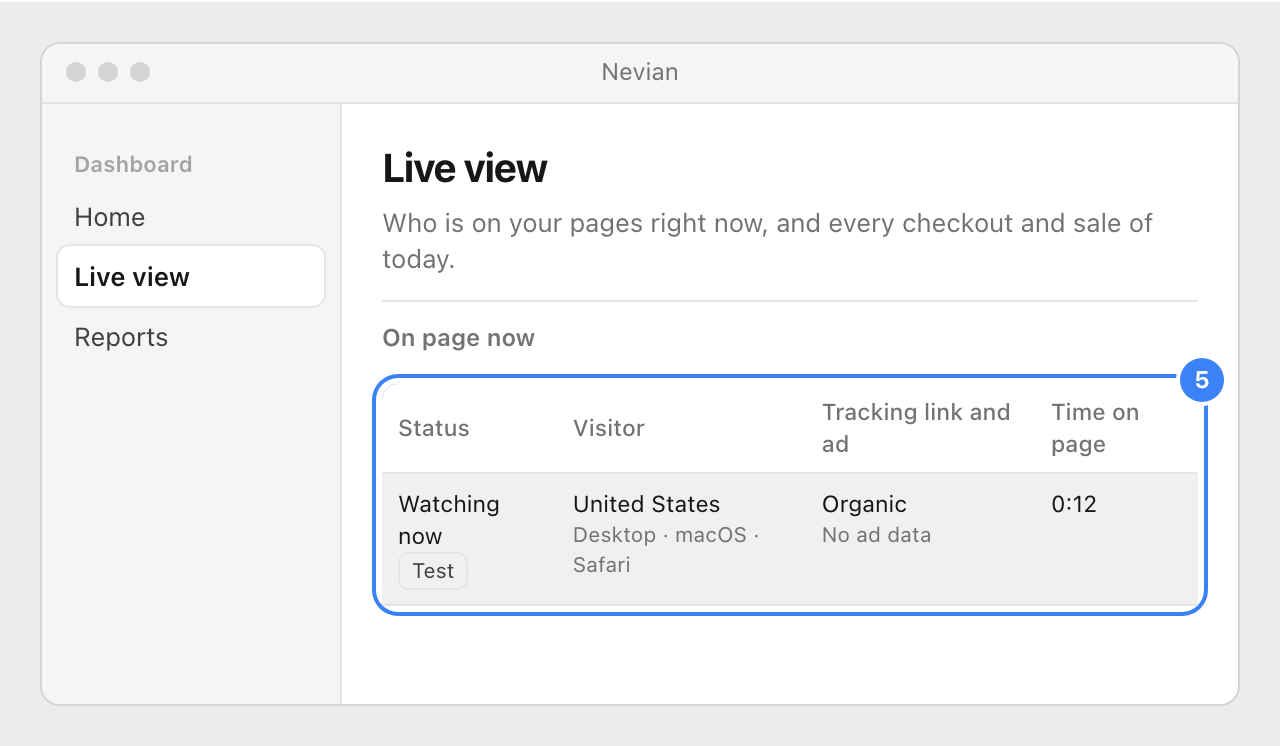Select the Live view sidebar item
The height and width of the screenshot is (746, 1280).
pos(191,277)
